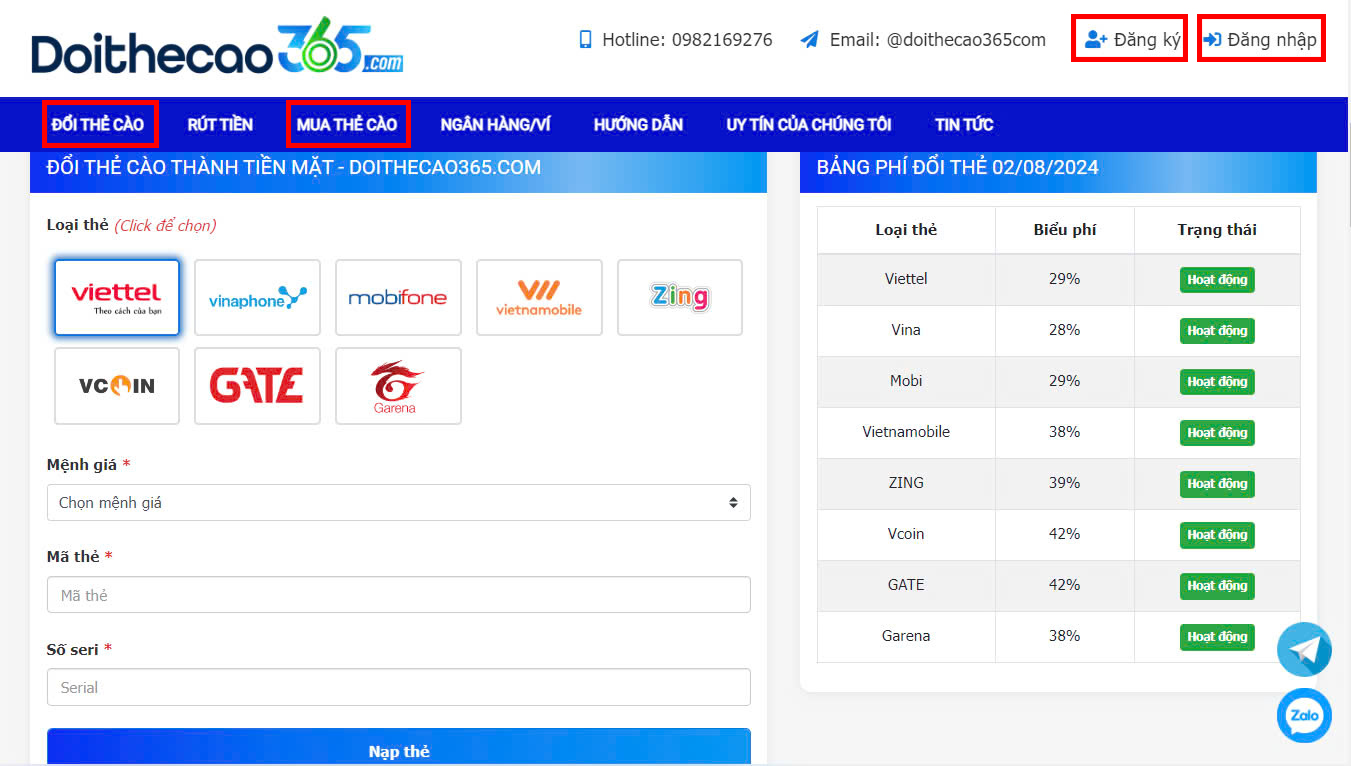
Task: Click the Hoạt động badge for Mobi
Action: pos(1217,382)
